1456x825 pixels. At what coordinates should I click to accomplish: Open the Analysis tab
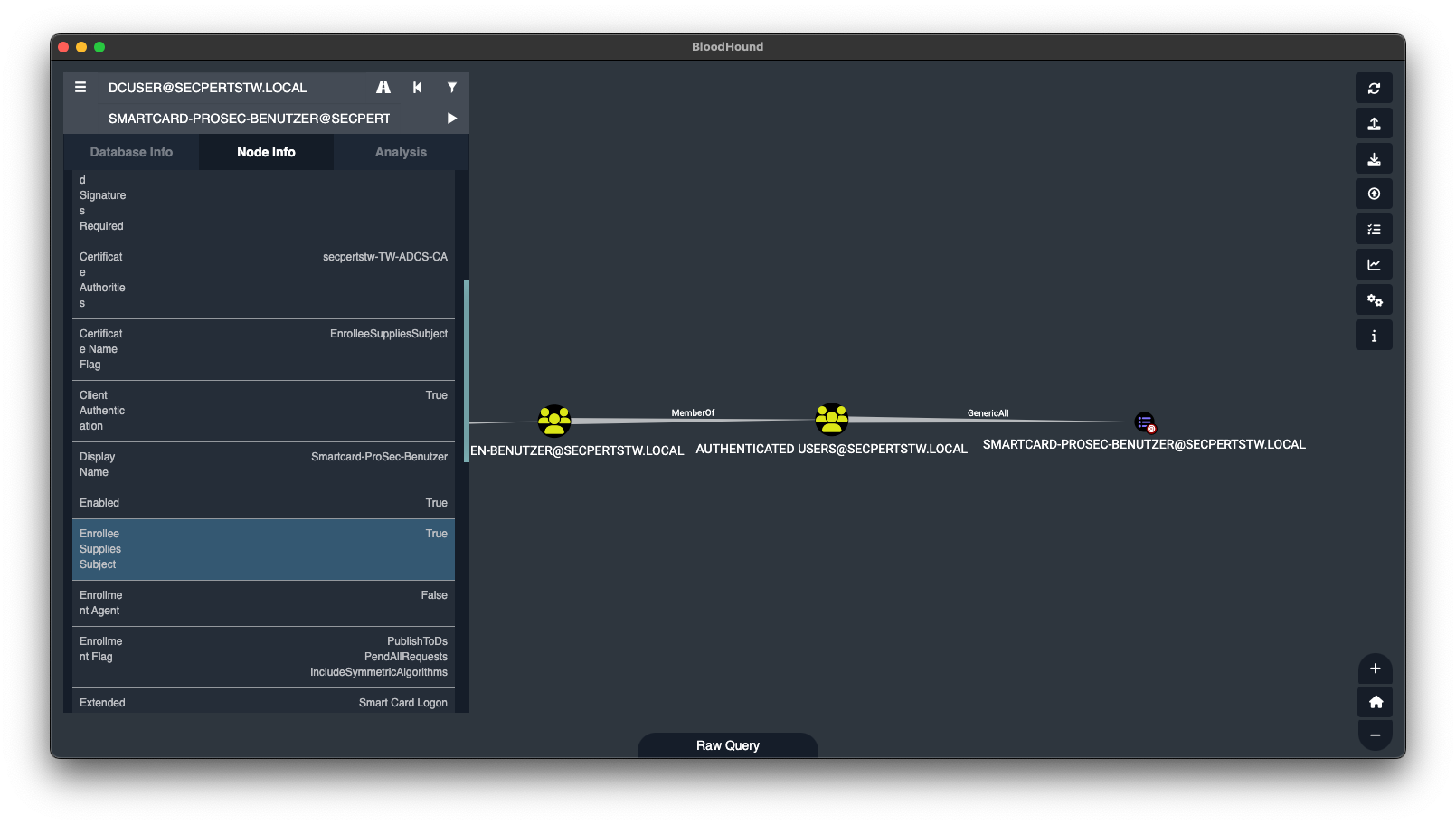point(401,152)
